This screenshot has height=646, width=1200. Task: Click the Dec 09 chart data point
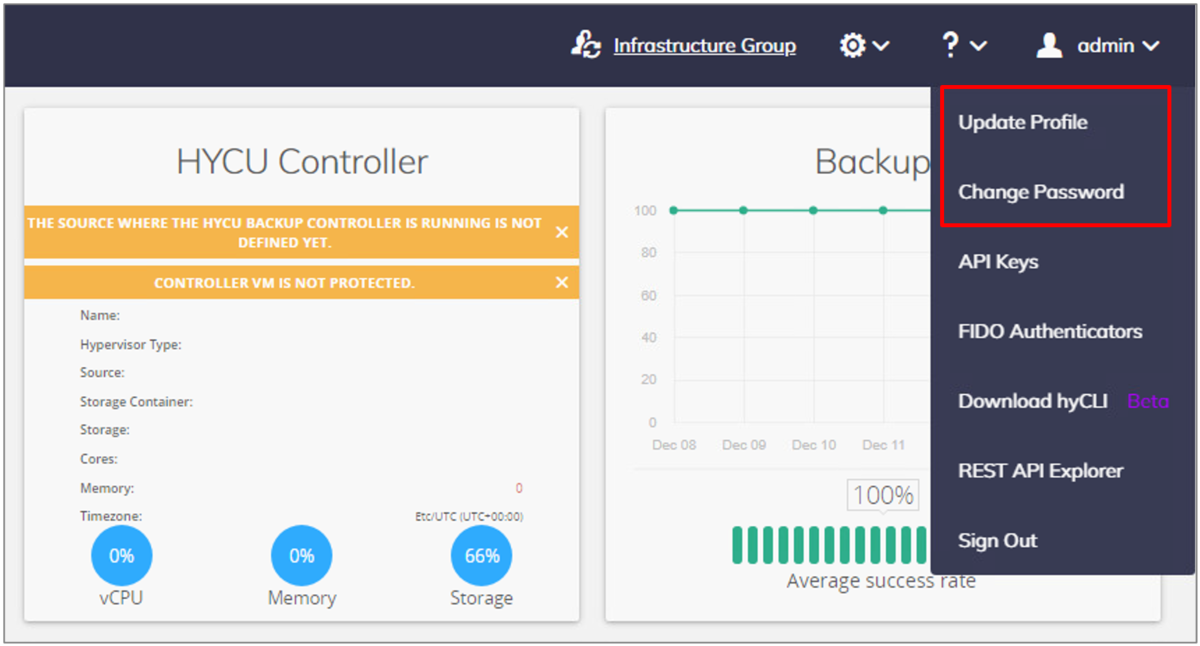tap(744, 210)
